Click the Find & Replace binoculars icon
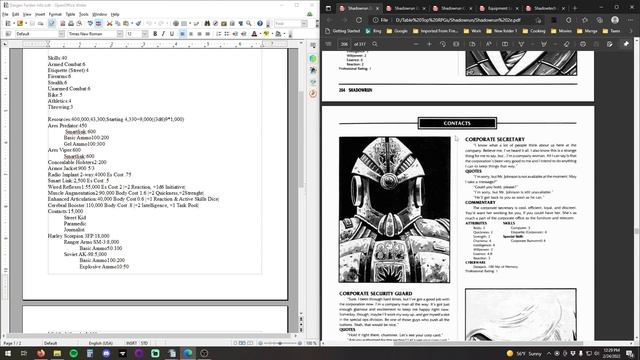The image size is (640, 360). pyautogui.click(x=207, y=24)
